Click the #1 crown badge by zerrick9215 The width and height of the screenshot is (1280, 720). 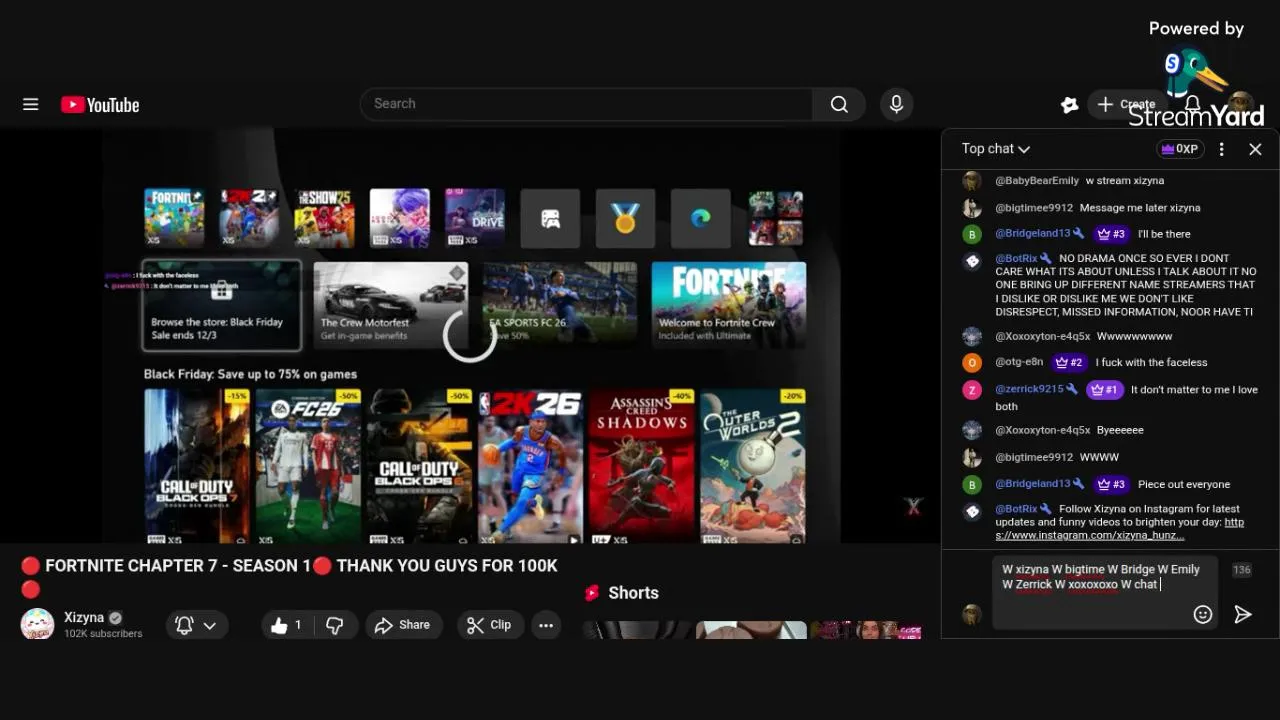tap(1105, 390)
